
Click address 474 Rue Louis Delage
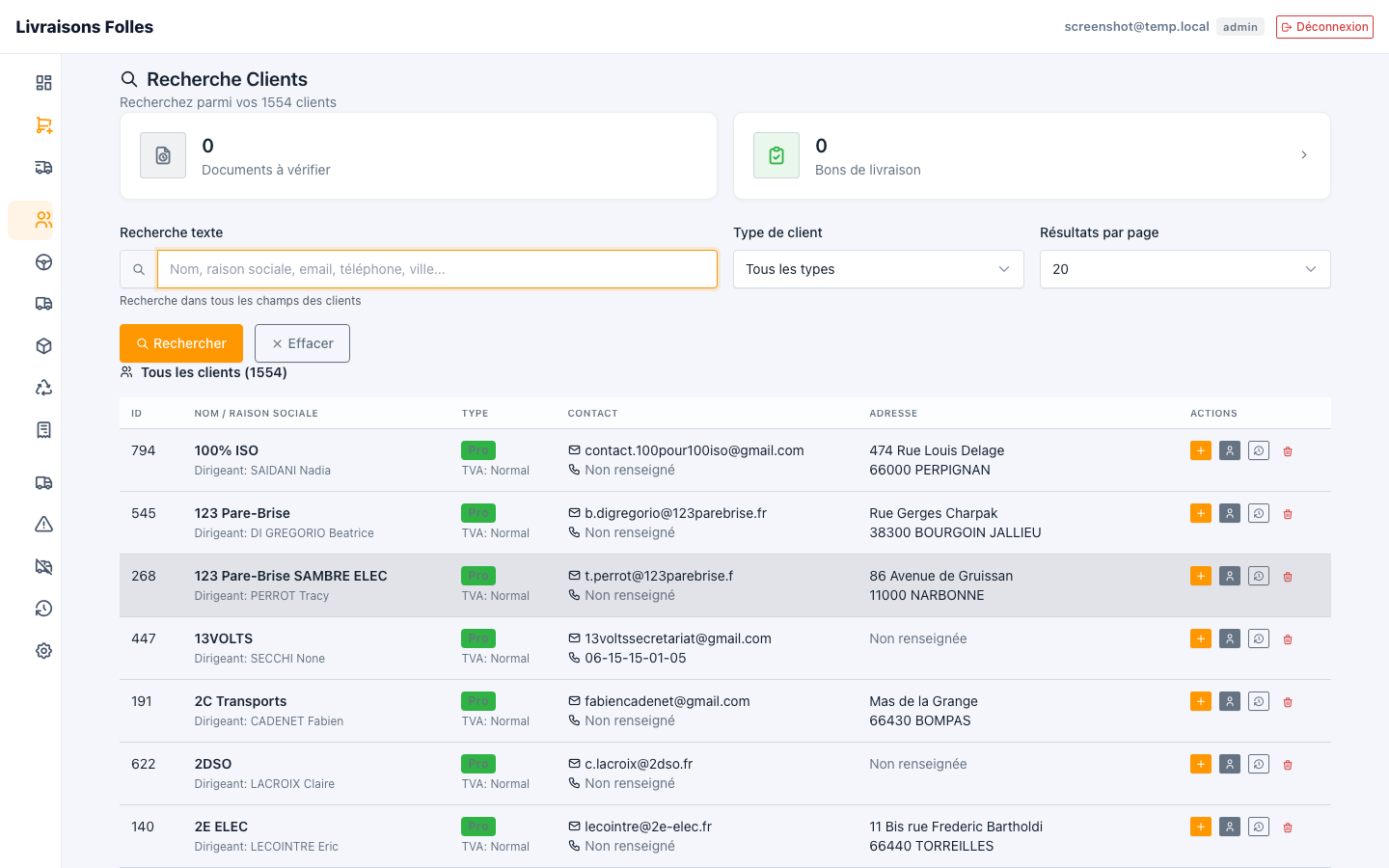937,450
